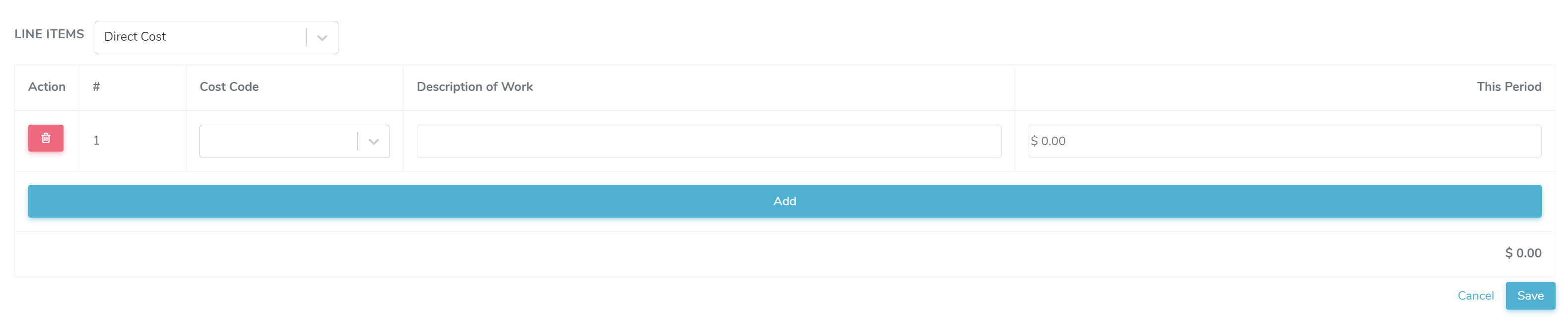Select the # column header
The height and width of the screenshot is (323, 1568).
point(96,86)
